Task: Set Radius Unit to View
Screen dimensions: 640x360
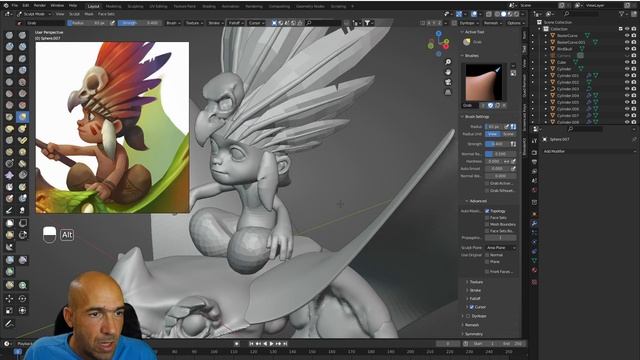Action: click(x=493, y=134)
